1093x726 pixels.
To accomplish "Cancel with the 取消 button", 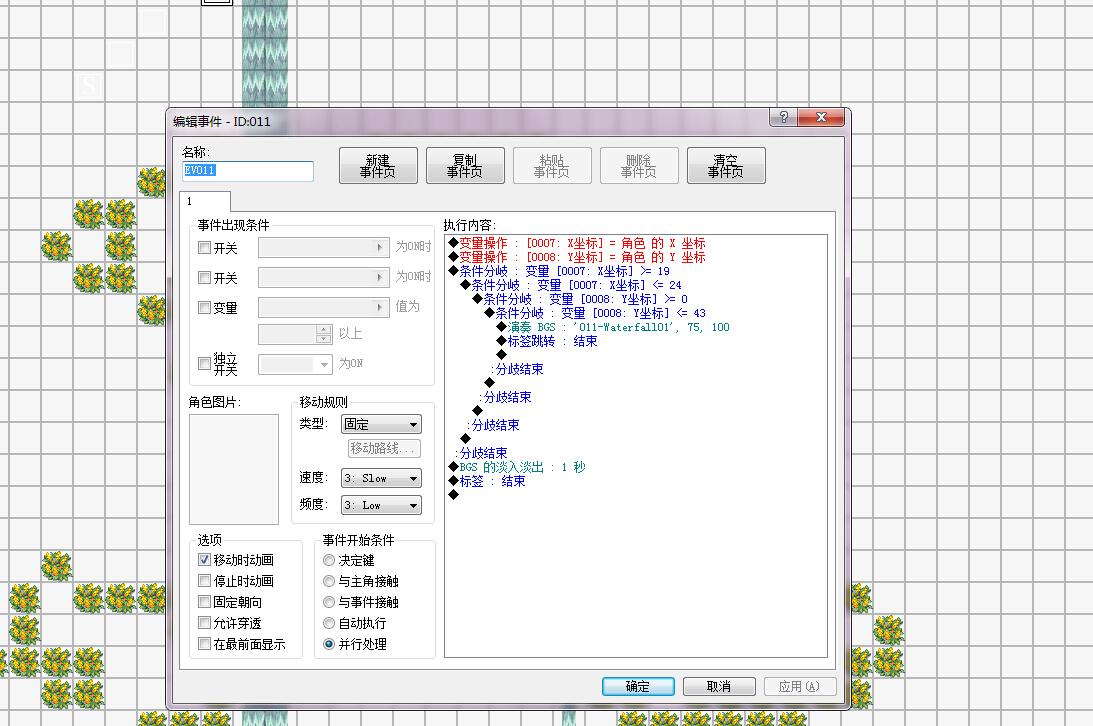I will pyautogui.click(x=719, y=686).
